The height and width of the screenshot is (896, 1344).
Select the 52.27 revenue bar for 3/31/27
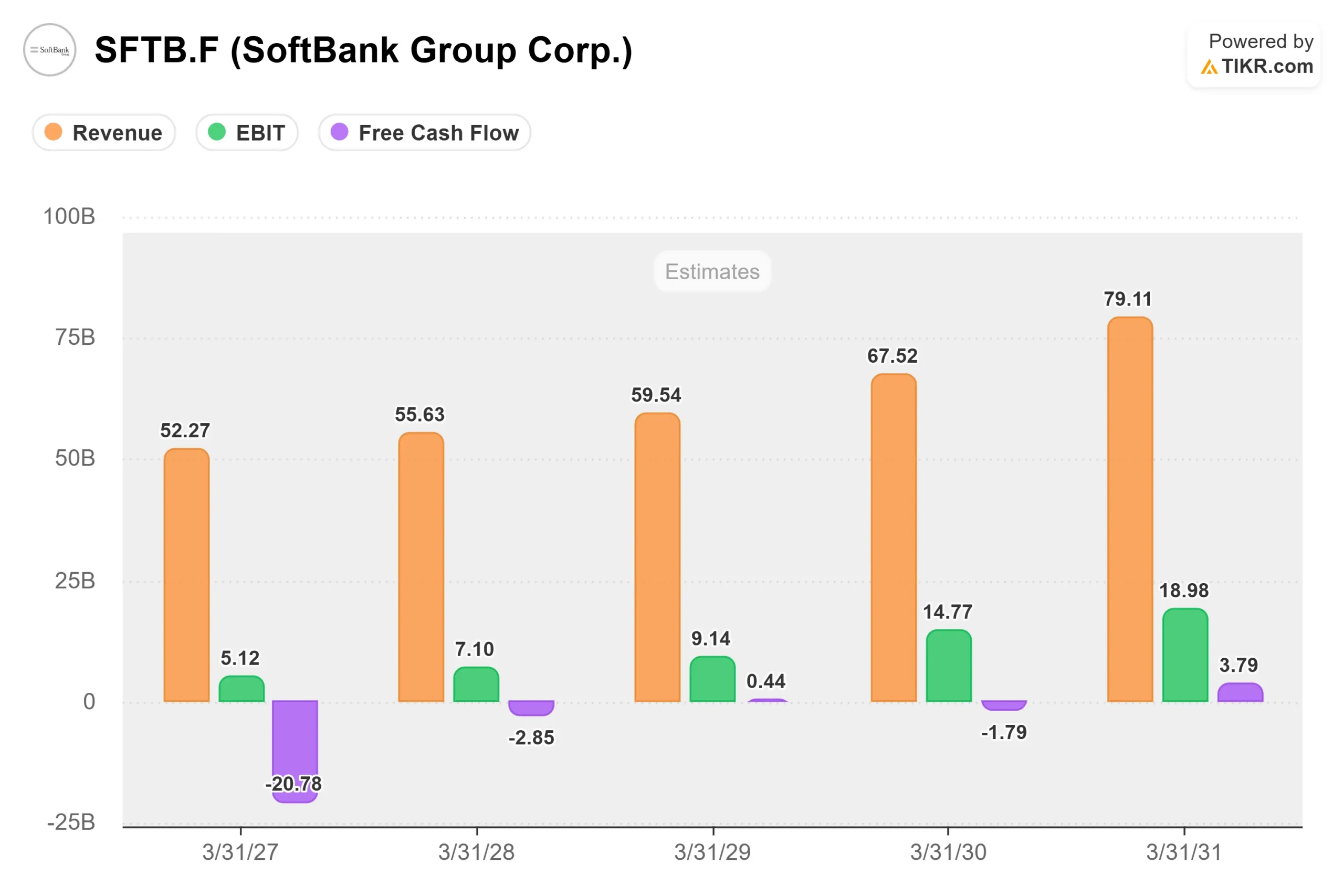click(x=187, y=575)
